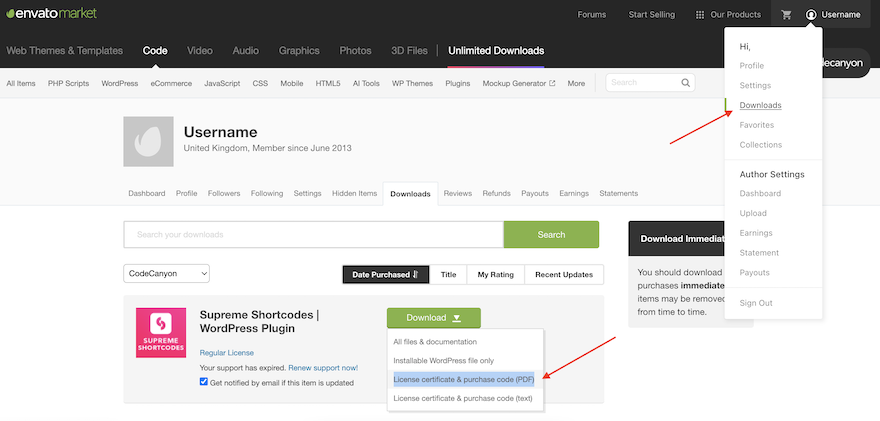The height and width of the screenshot is (421, 880).
Task: Click the Regular License link
Action: click(227, 353)
